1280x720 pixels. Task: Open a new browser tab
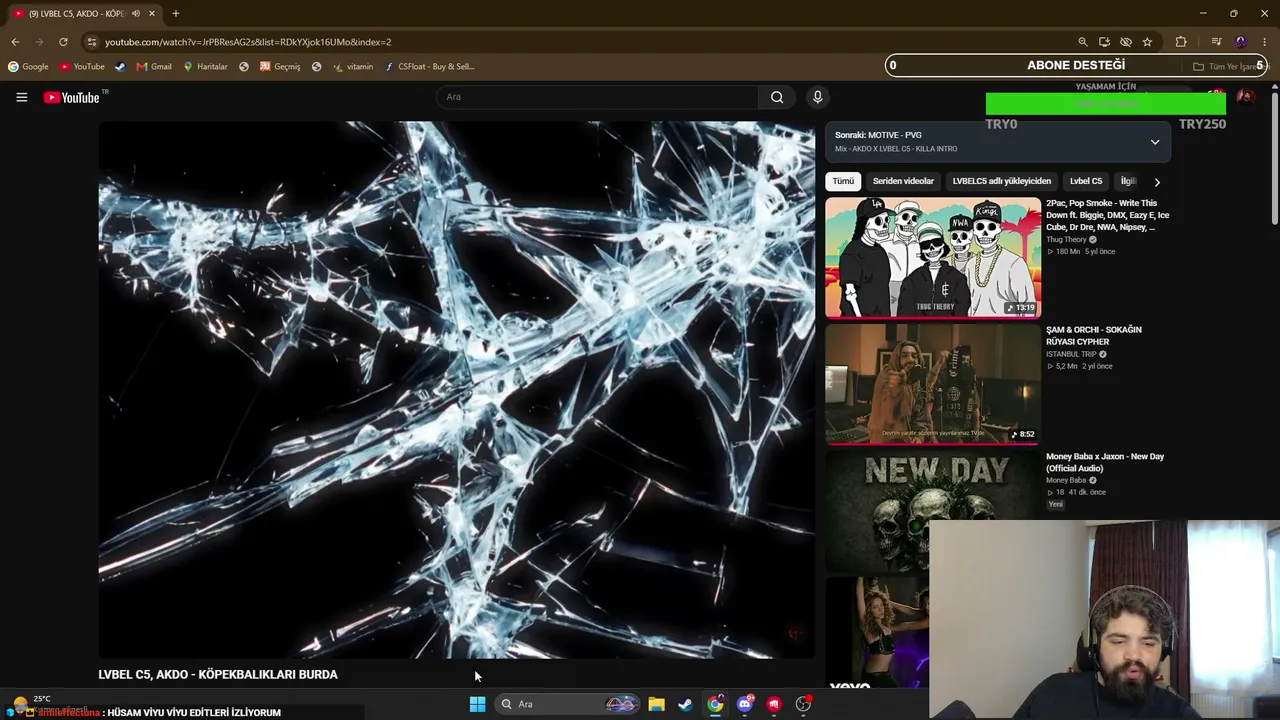[176, 14]
